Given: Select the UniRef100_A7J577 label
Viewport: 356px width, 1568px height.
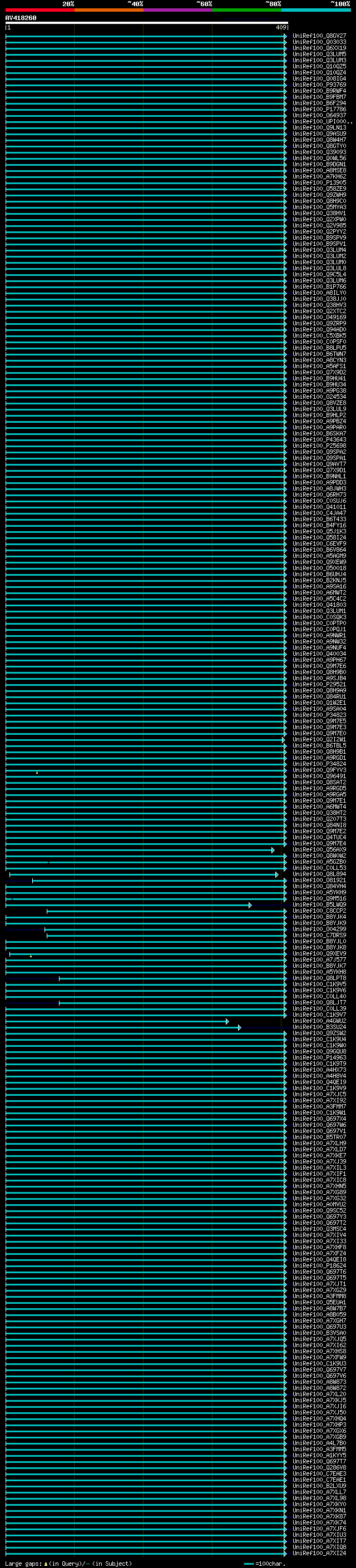Looking at the screenshot, I should tap(319, 960).
